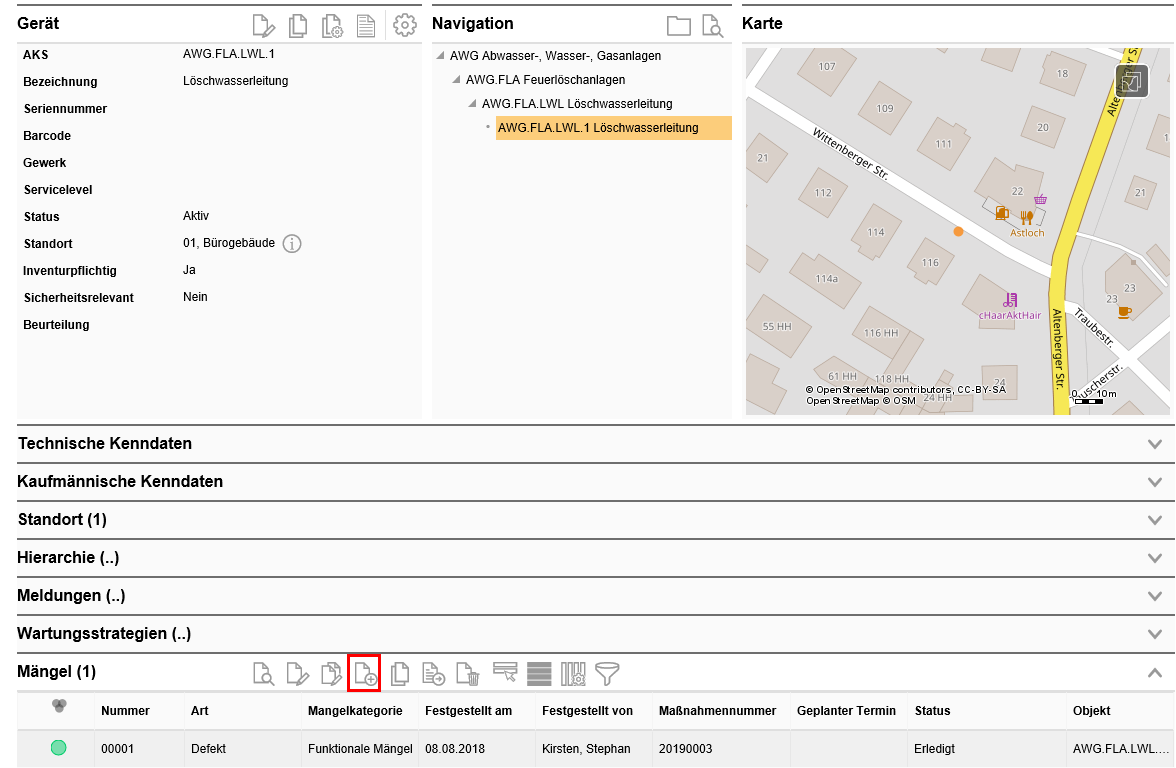Expand the Technische Kenndaten section
The width and height of the screenshot is (1176, 768).
pyautogui.click(x=1155, y=444)
